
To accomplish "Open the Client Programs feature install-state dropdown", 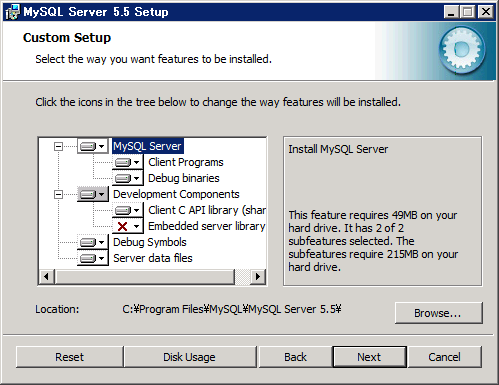I will [128, 162].
